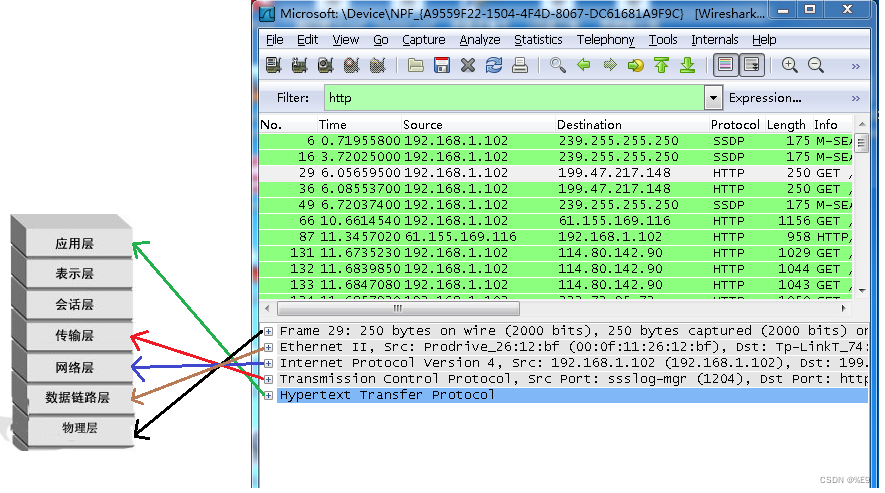Click packet list scroll down arrow
885x493 pixels.
point(861,290)
